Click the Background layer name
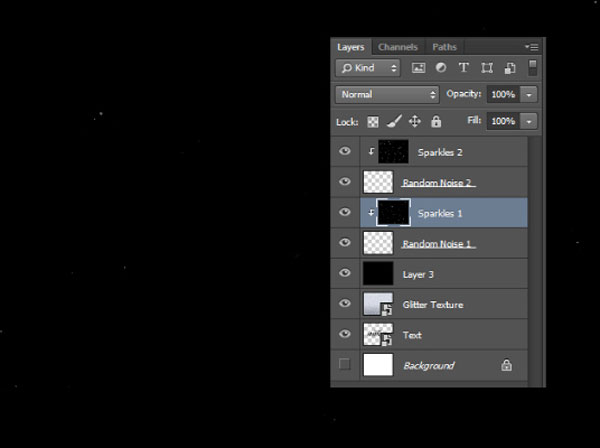600x448 pixels. 429,366
